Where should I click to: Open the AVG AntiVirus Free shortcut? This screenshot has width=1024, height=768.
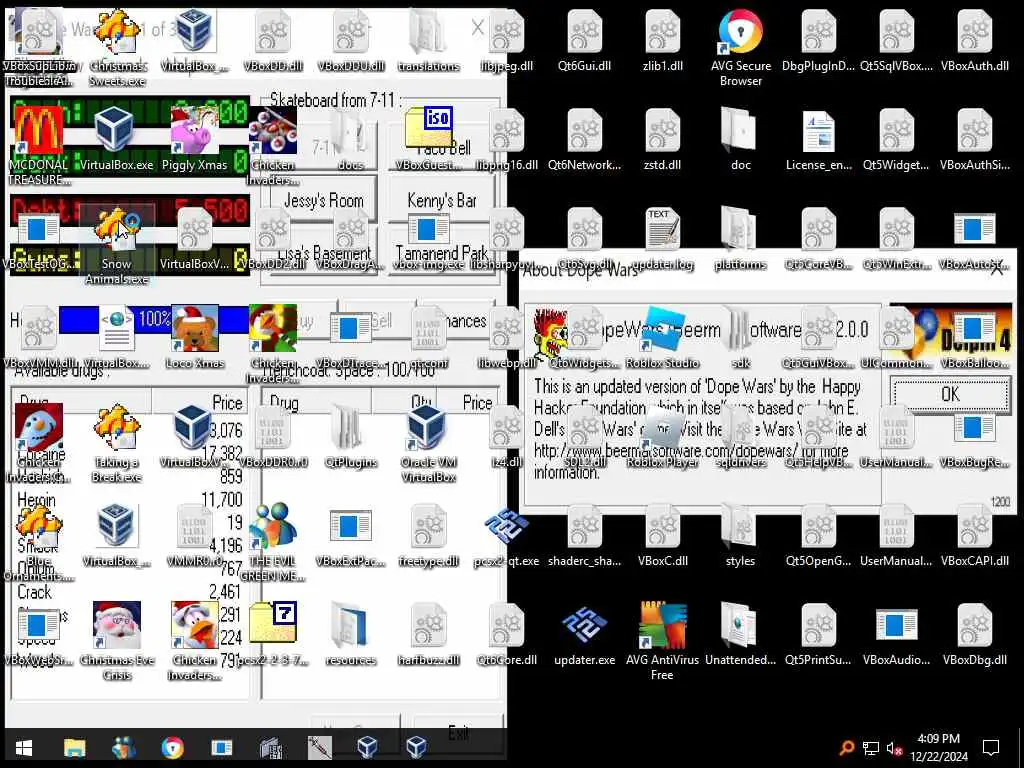(x=662, y=641)
